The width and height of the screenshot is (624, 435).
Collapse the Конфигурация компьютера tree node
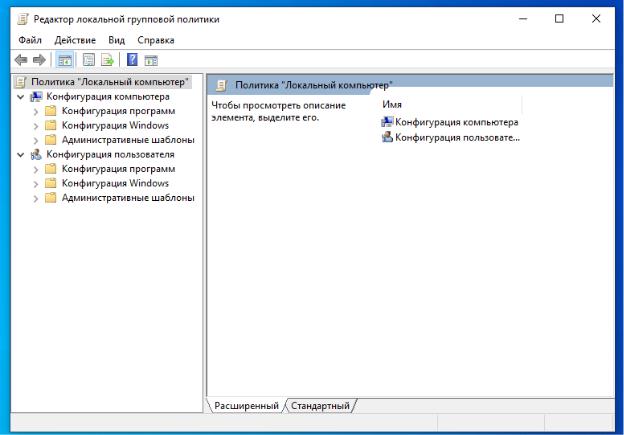pyautogui.click(x=21, y=97)
